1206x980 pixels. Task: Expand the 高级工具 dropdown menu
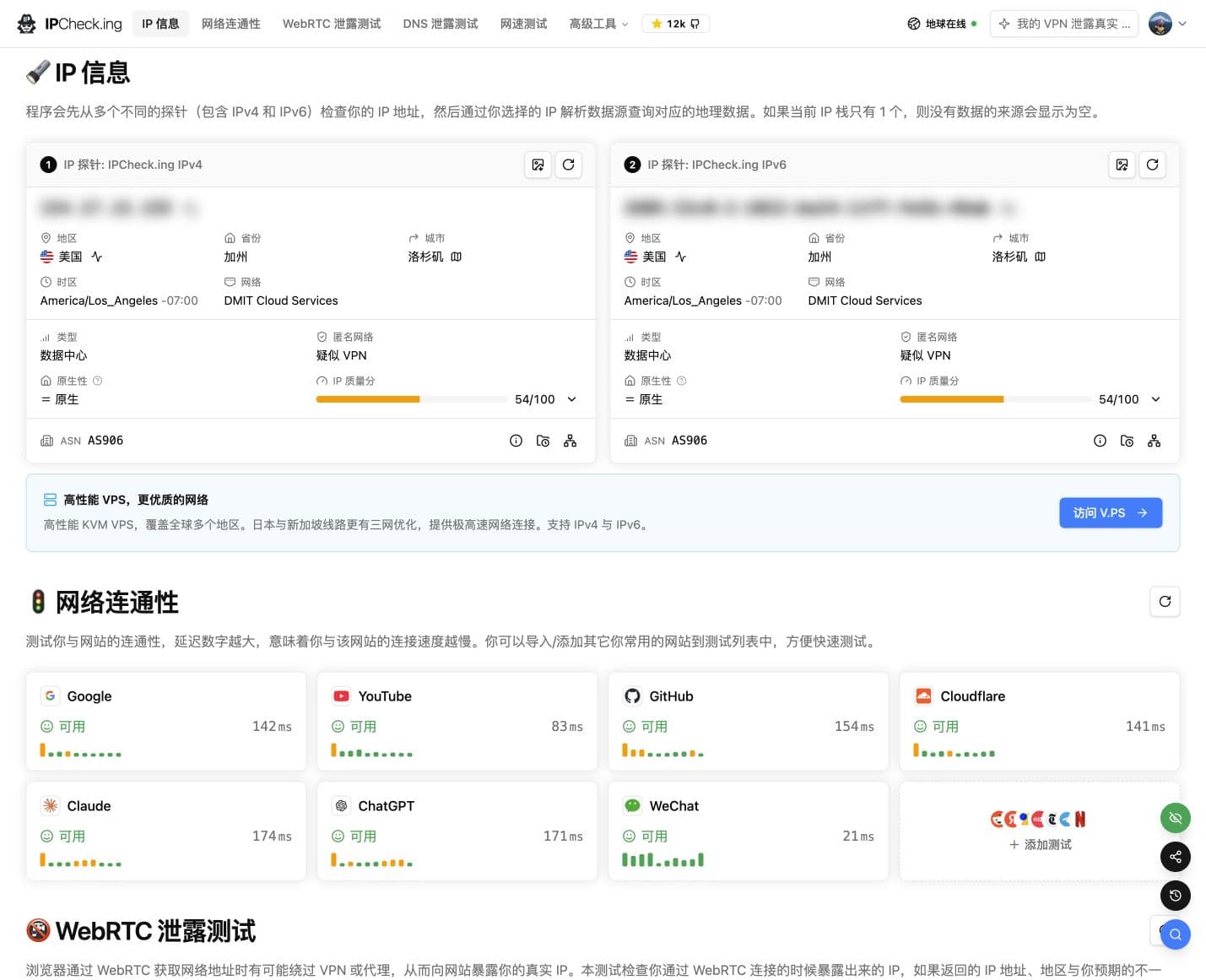(598, 24)
